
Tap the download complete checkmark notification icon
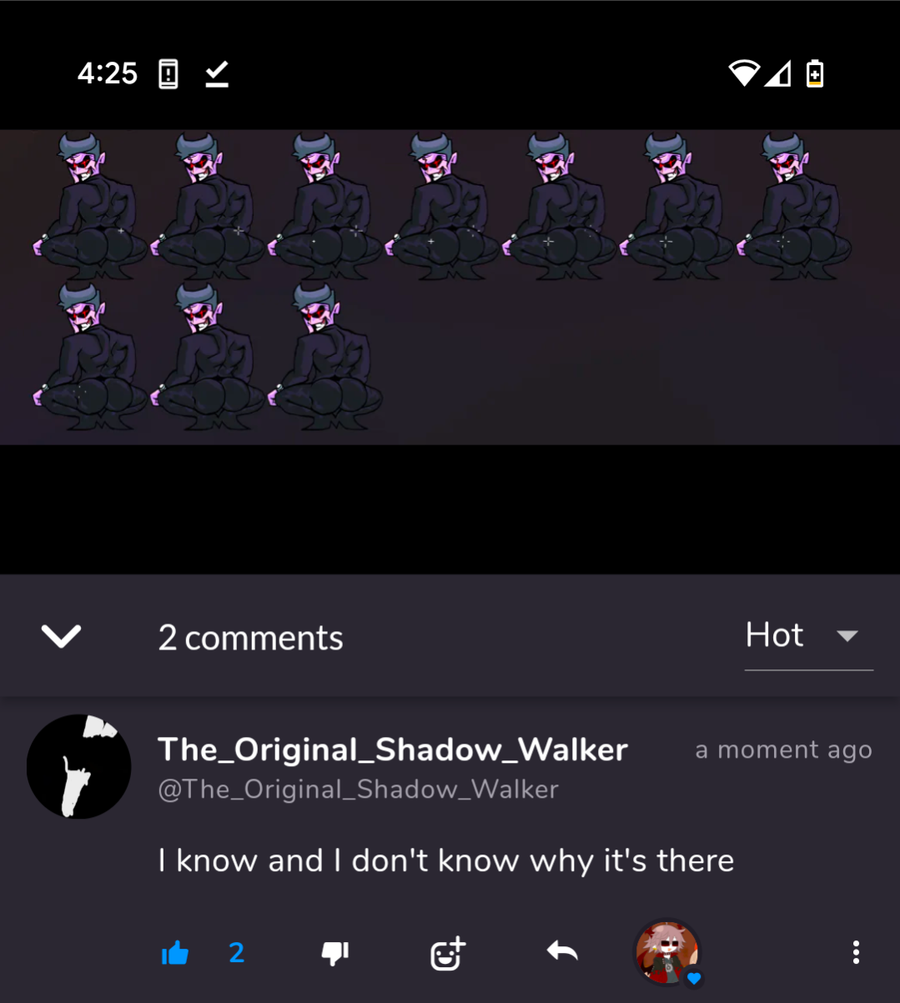[x=217, y=74]
